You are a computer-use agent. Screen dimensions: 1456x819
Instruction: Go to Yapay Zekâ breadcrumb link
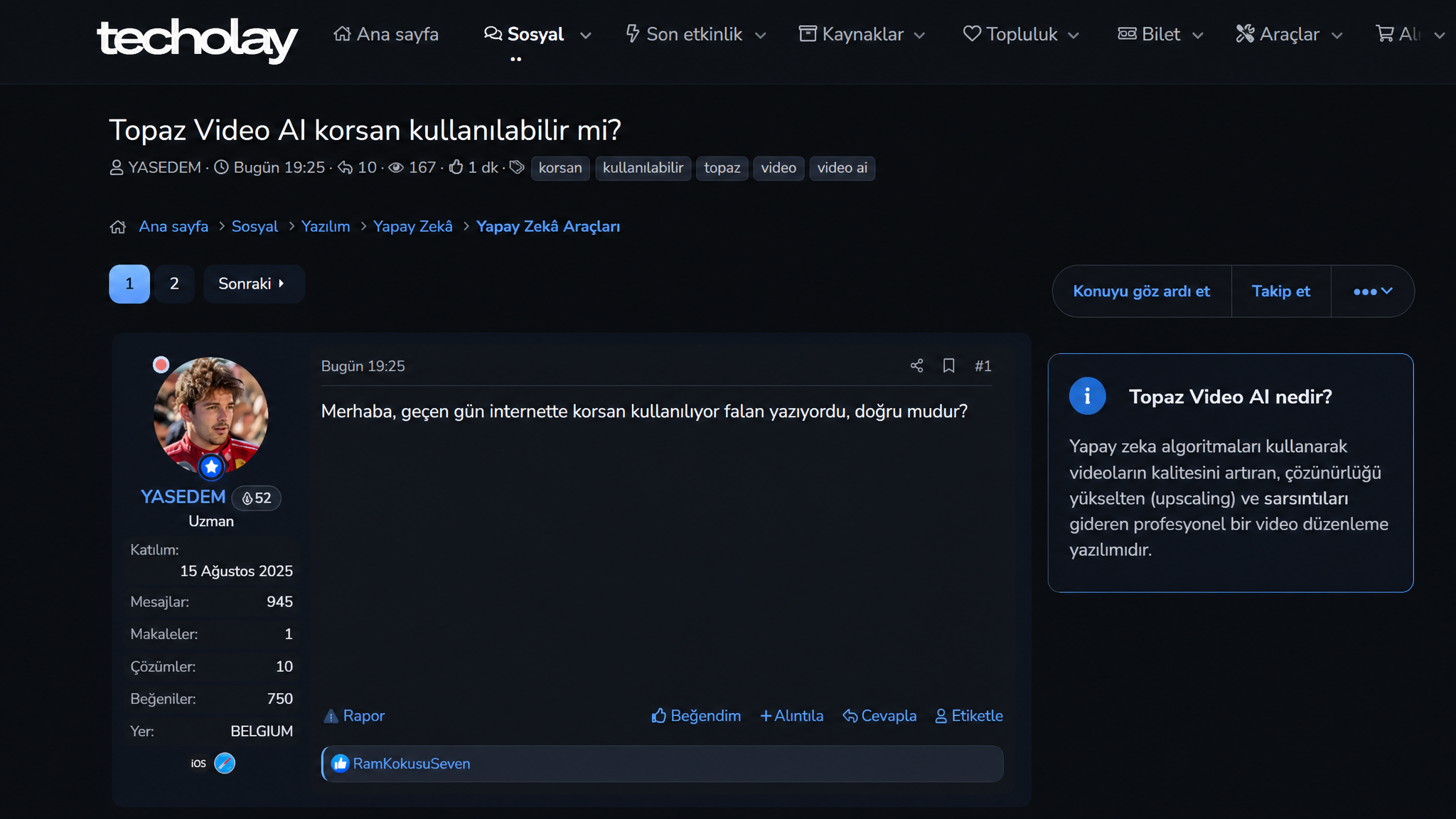click(412, 226)
